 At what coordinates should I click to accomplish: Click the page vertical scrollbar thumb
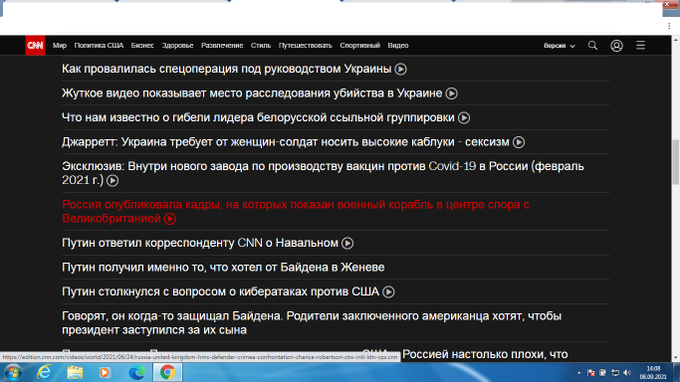point(675,162)
